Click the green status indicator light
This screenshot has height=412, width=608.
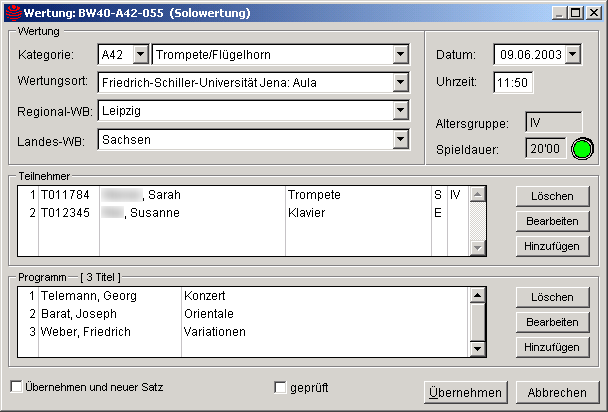pyautogui.click(x=582, y=149)
